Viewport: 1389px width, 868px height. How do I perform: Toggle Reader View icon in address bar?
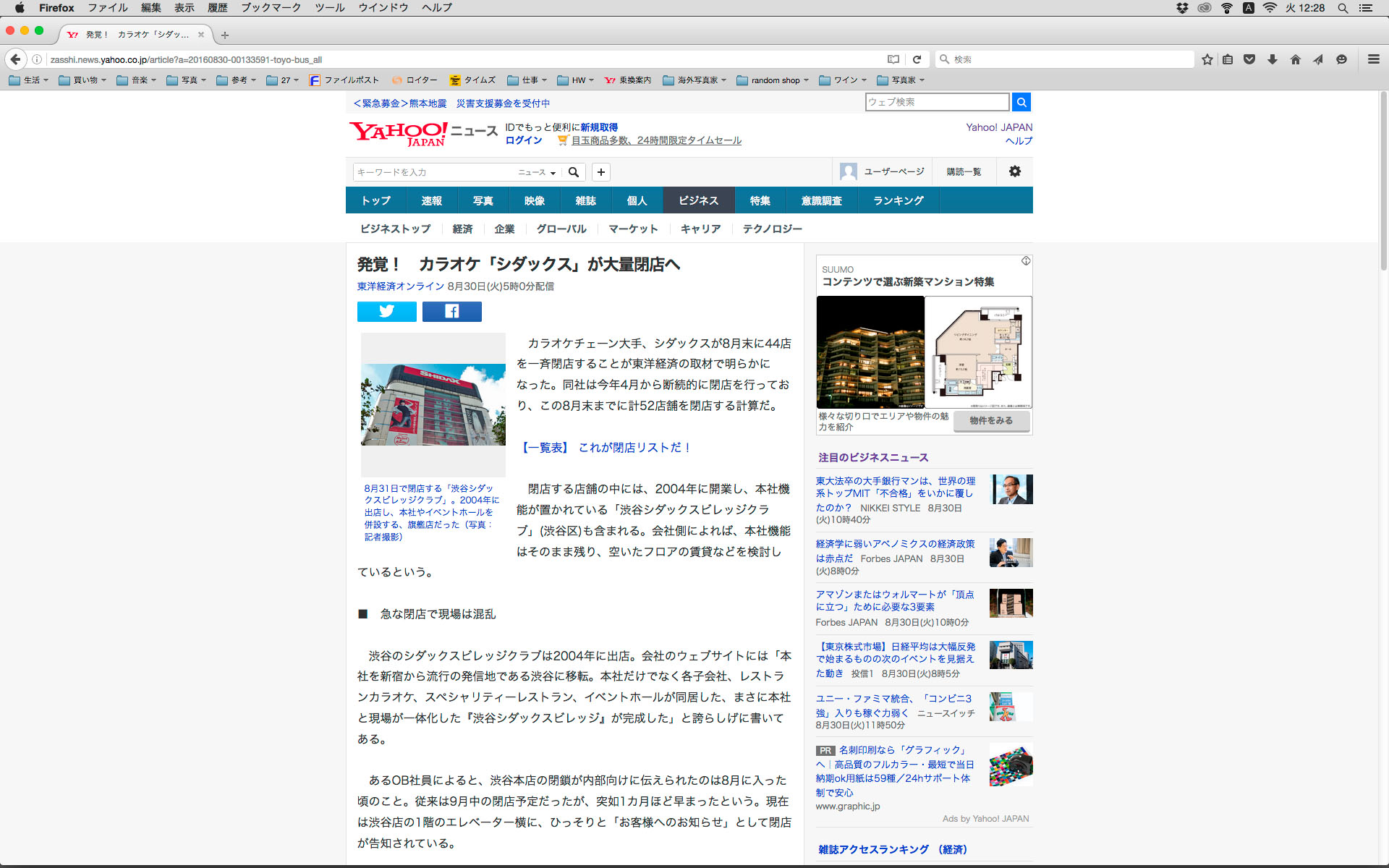coord(893,59)
